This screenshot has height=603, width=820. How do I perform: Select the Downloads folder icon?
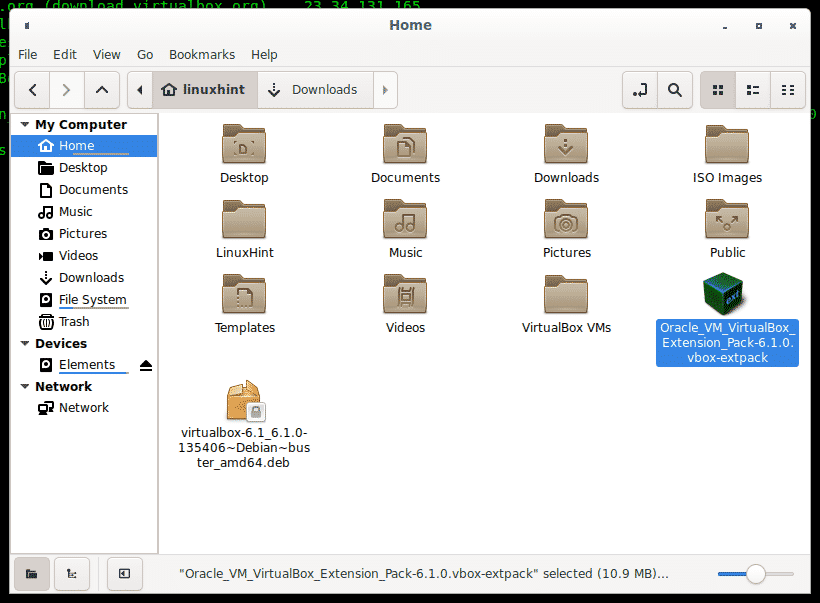[x=566, y=144]
